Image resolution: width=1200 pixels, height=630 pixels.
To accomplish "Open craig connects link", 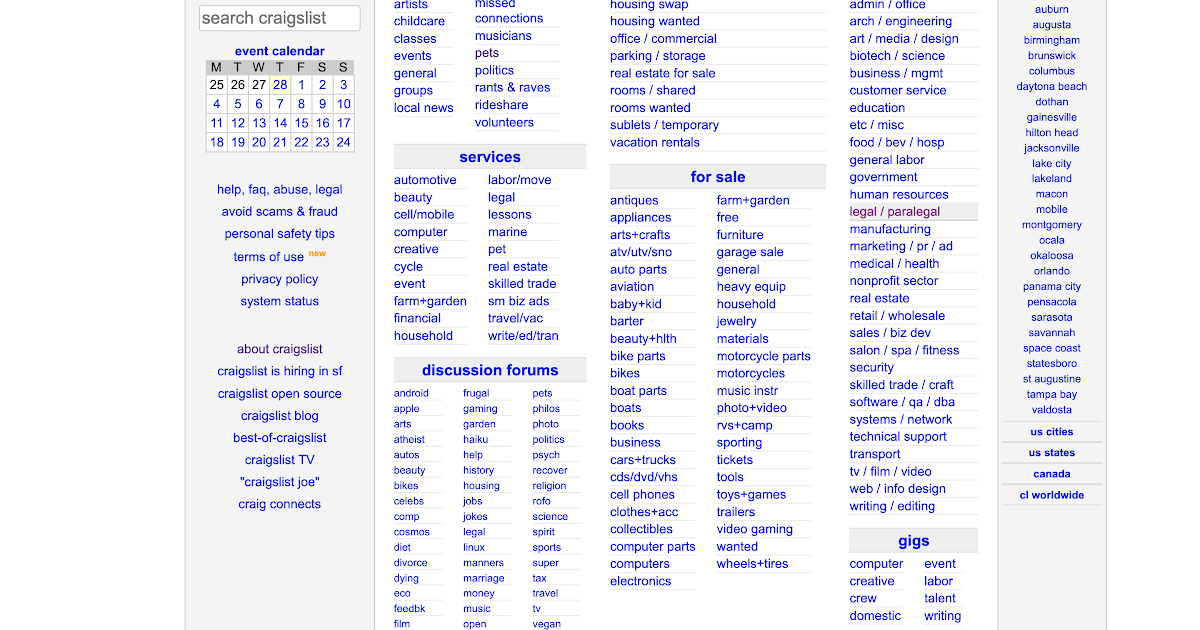I will pyautogui.click(x=280, y=504).
